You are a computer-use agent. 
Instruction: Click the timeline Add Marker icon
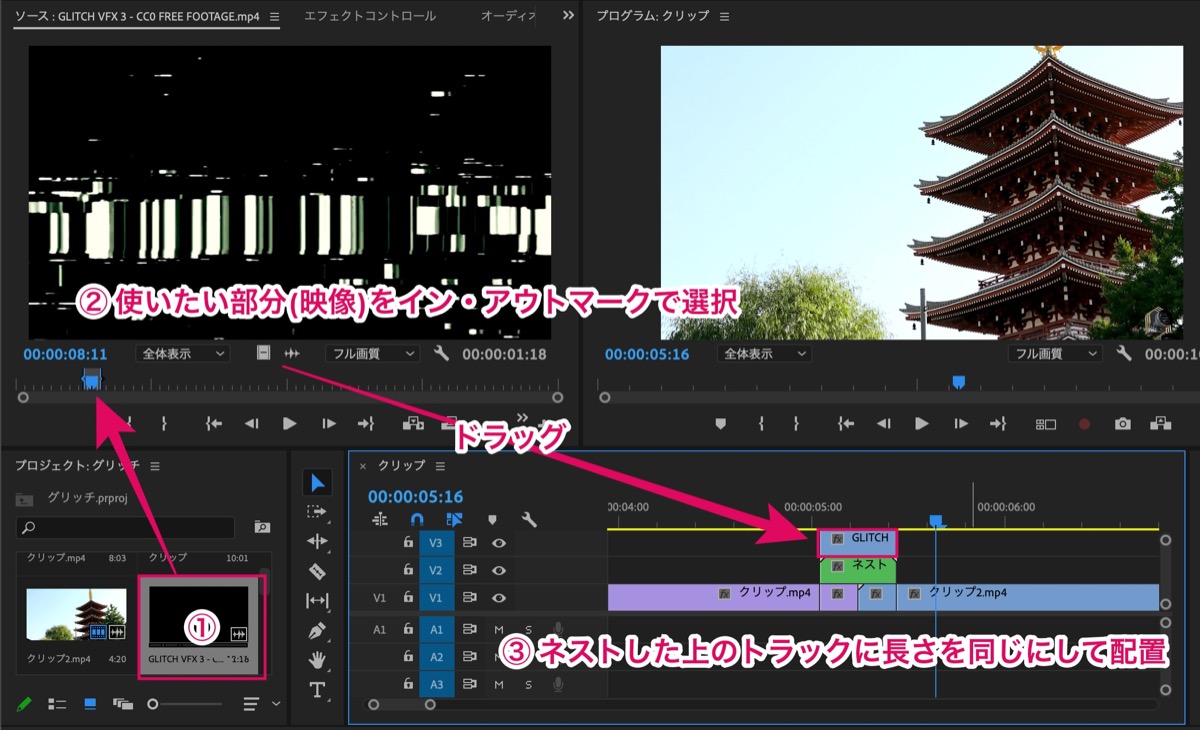pos(492,520)
